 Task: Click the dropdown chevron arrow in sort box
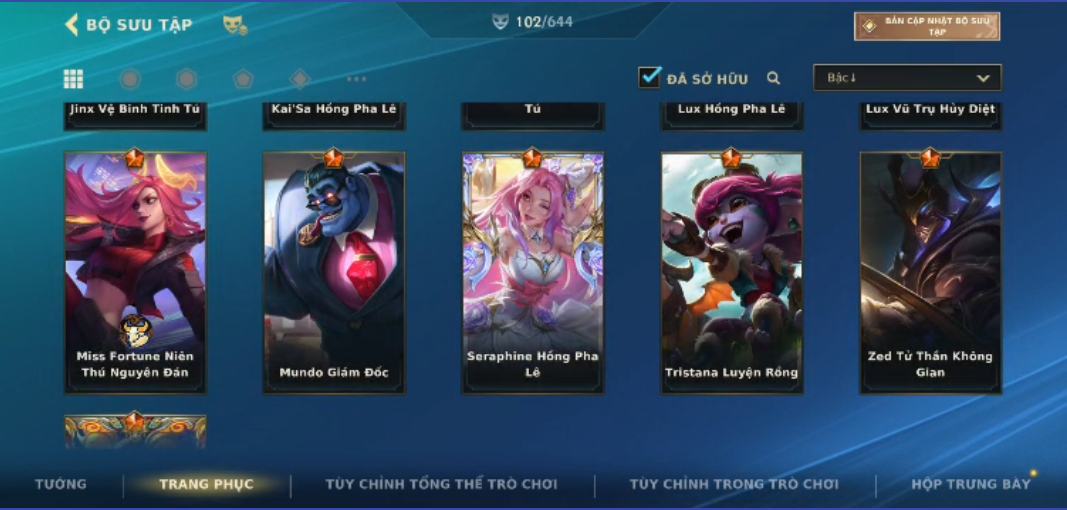983,78
